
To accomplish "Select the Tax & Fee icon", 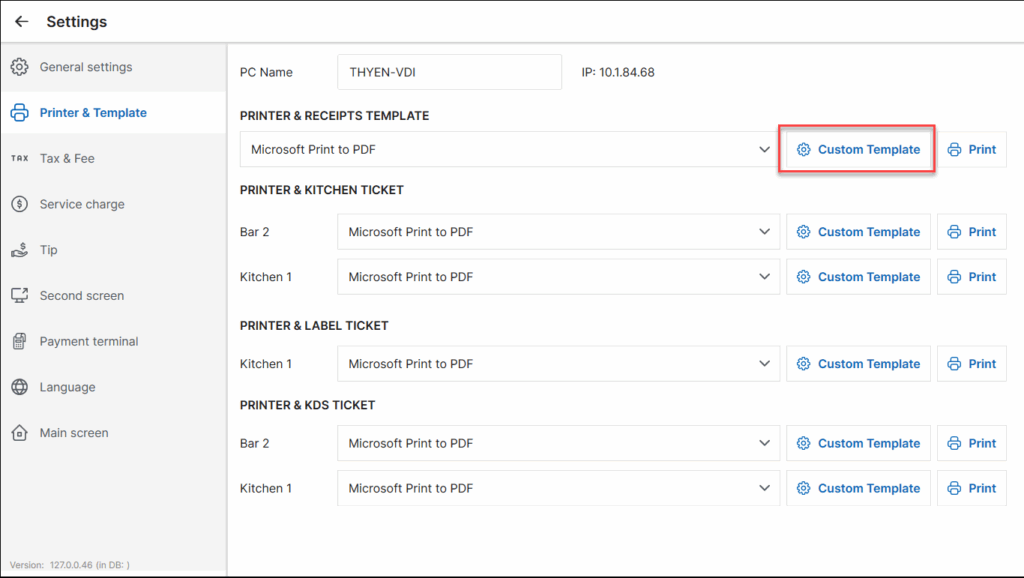I will click(20, 158).
